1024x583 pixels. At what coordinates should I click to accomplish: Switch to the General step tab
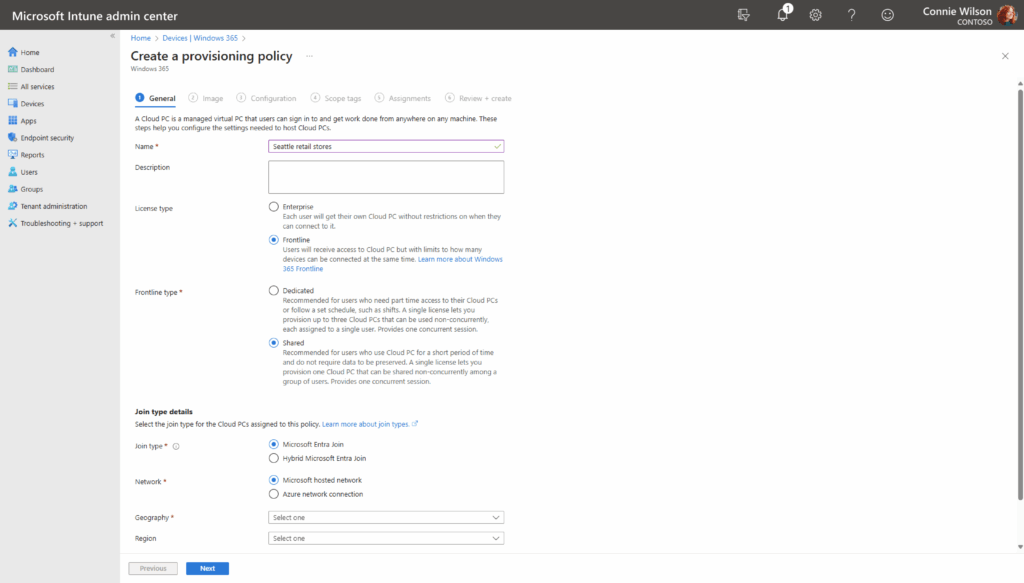[x=155, y=99]
